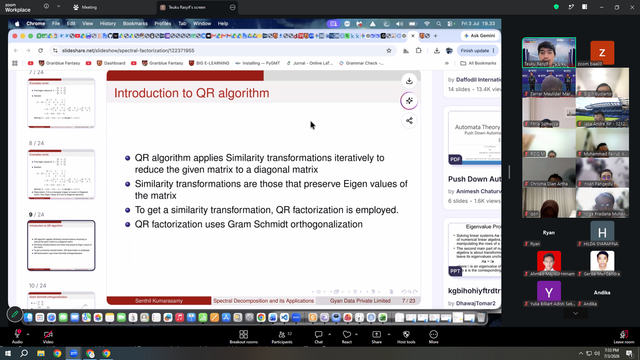640x360 pixels.
Task: Share the slideshow via share icon
Action: click(409, 121)
